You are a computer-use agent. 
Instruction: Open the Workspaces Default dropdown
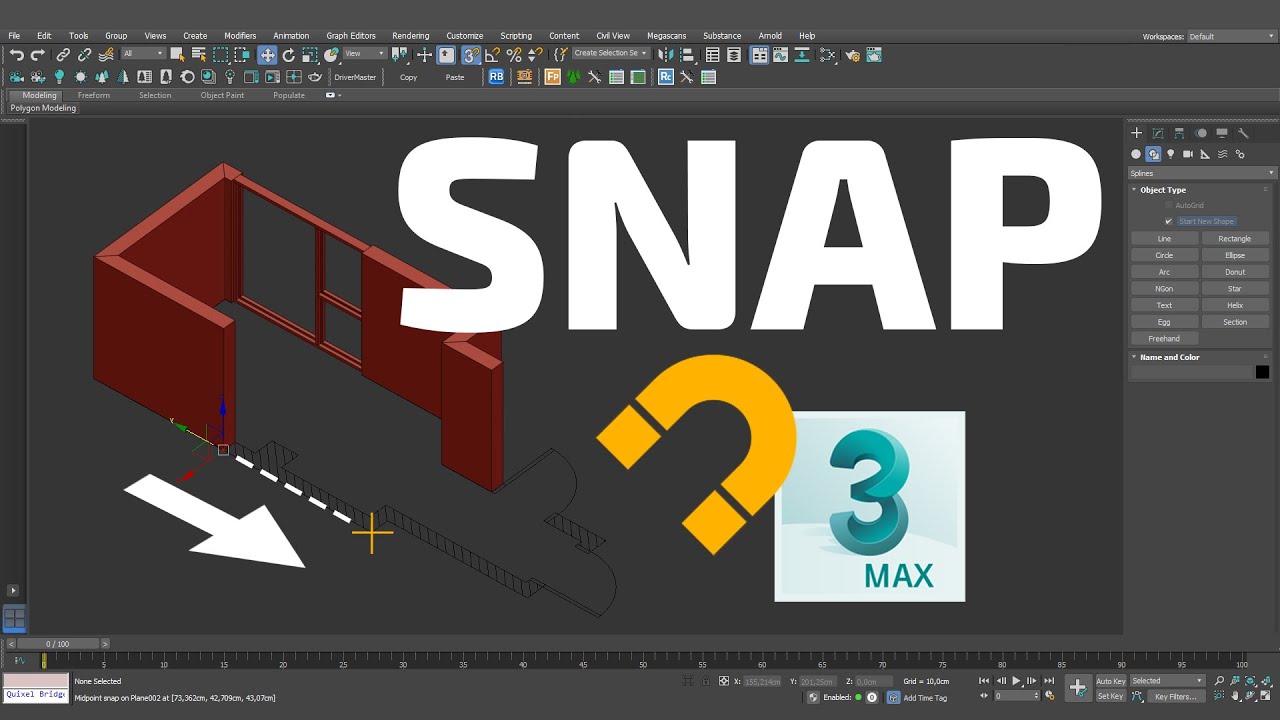[1230, 36]
